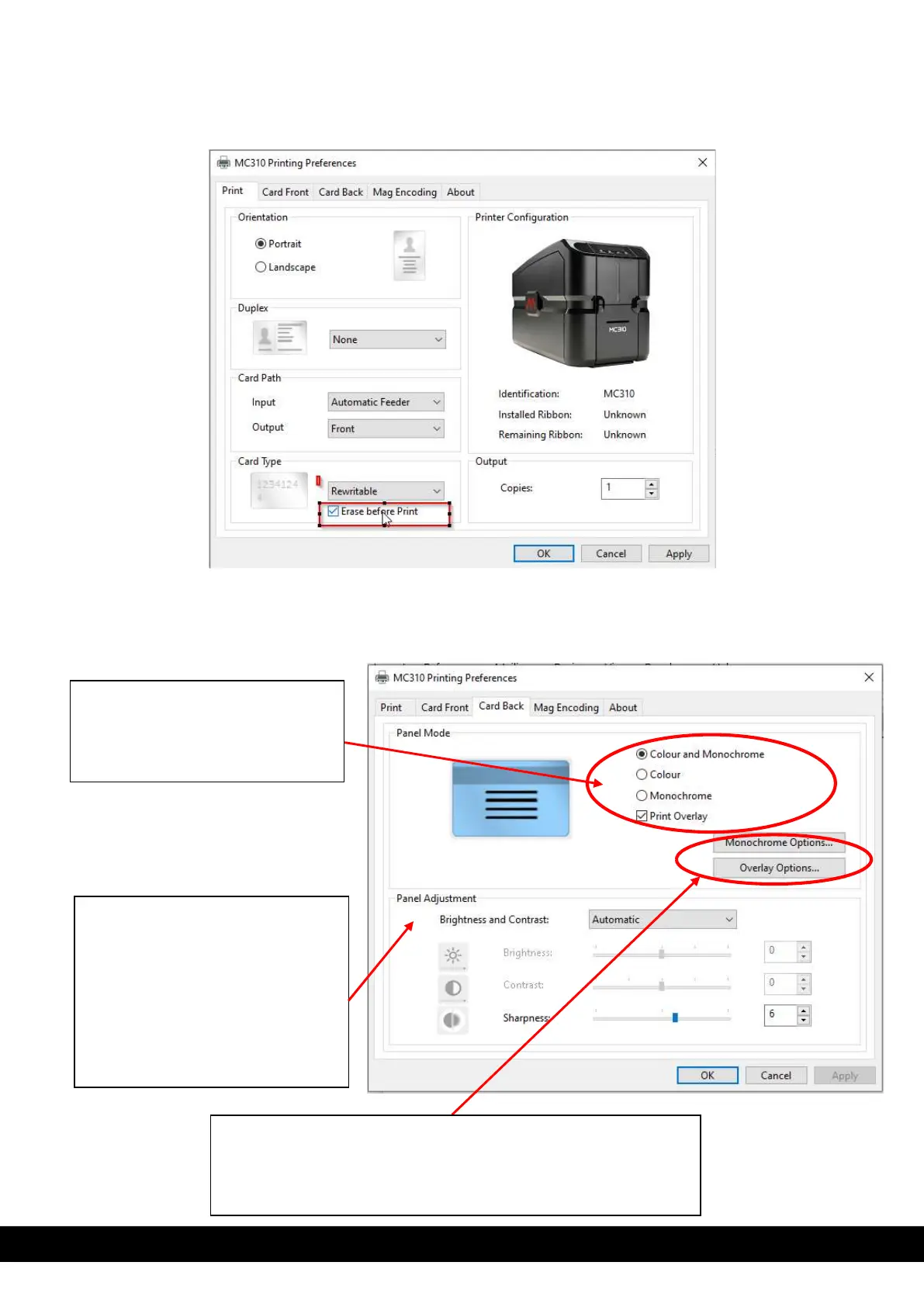Select Landscape orientation
924x1307 pixels.
pyautogui.click(x=261, y=267)
